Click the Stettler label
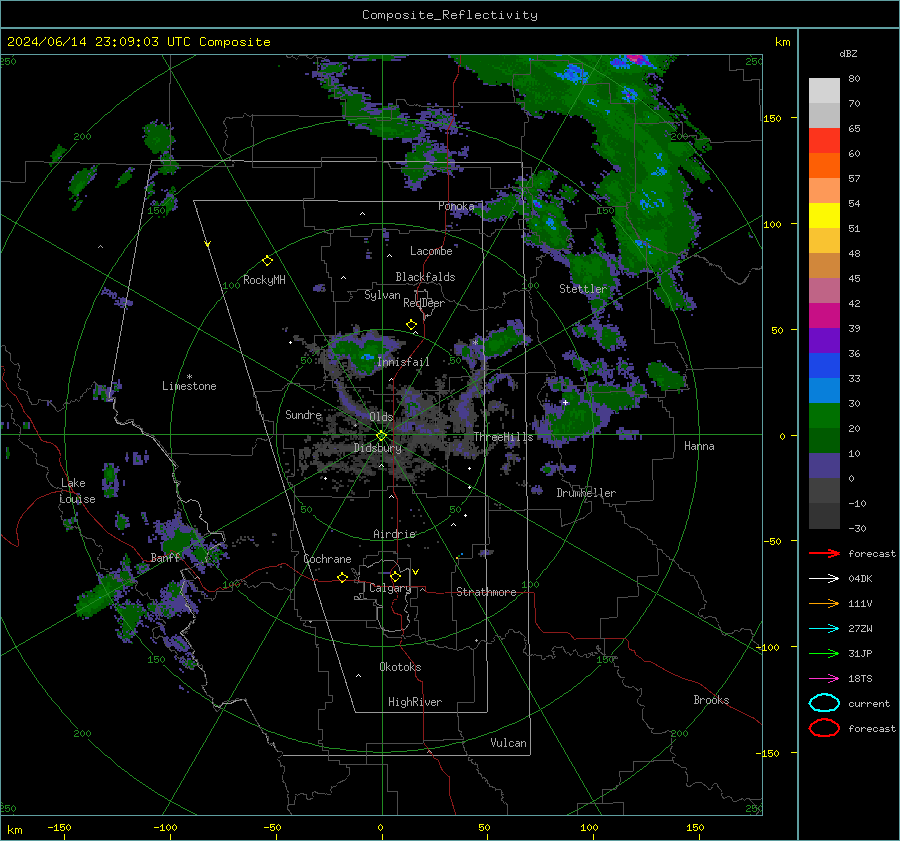This screenshot has height=841, width=900. 583,289
